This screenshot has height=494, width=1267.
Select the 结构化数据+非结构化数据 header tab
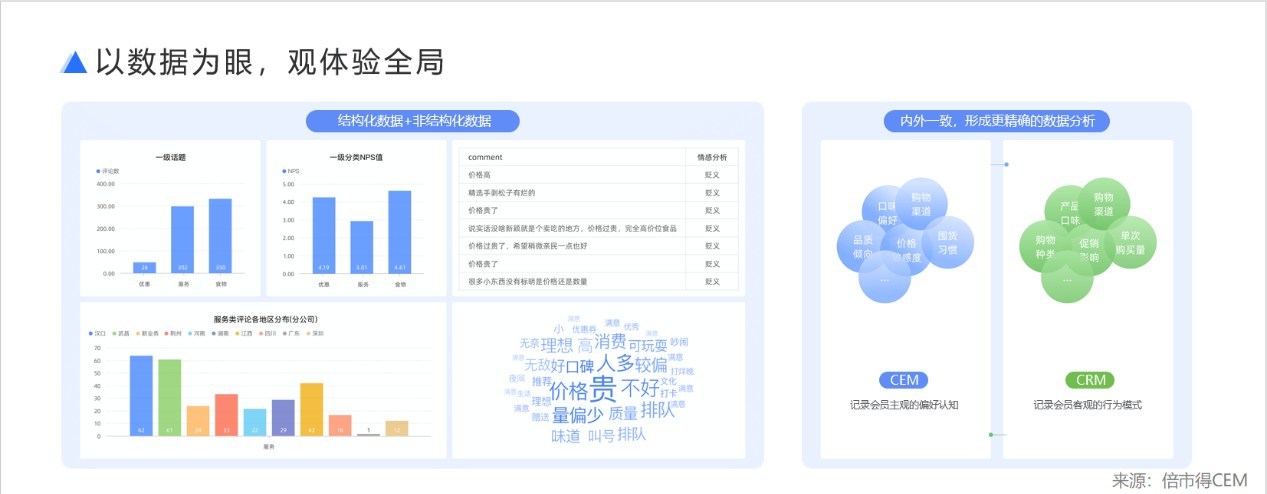tap(413, 121)
